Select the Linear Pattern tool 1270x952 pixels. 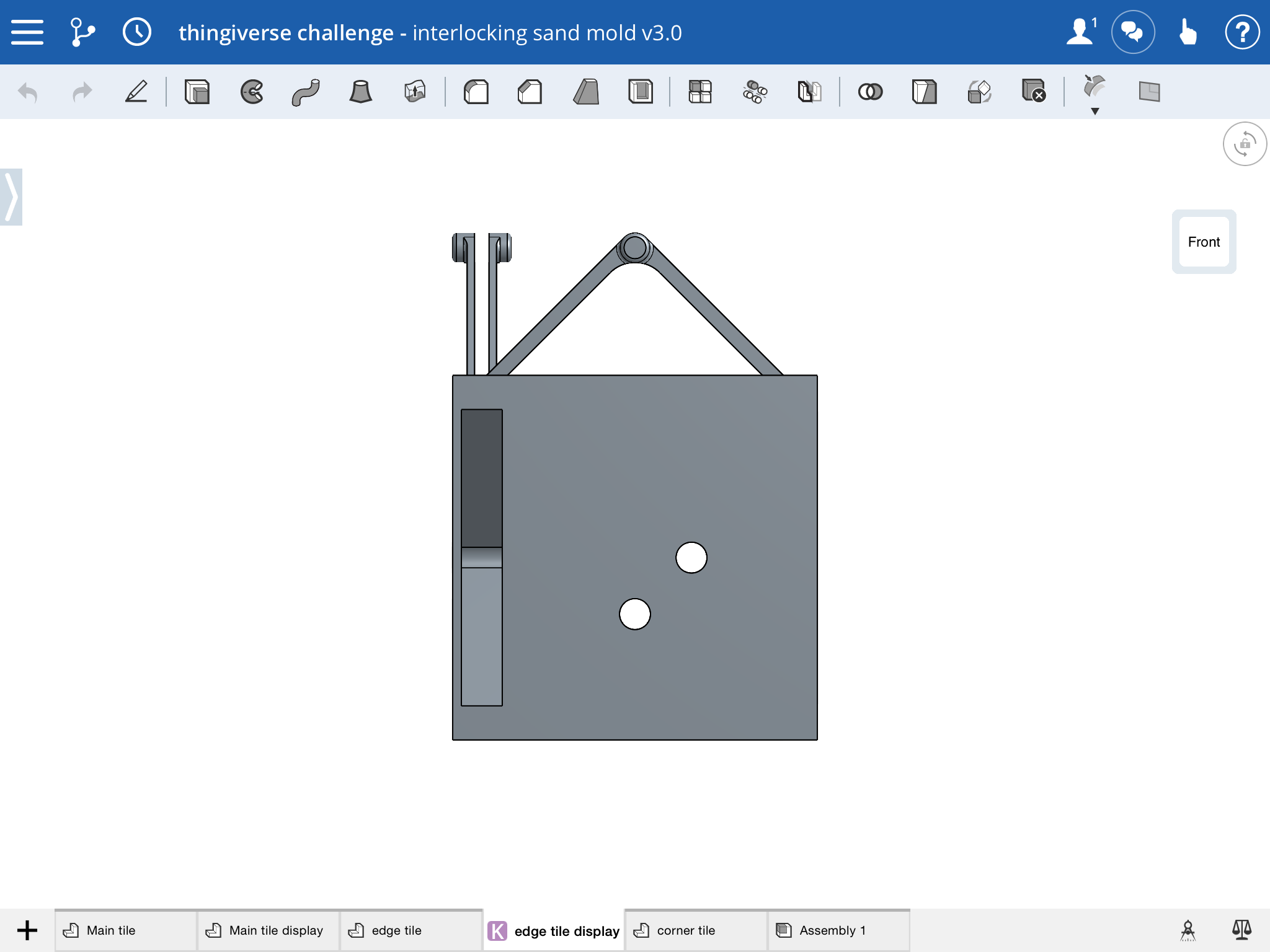(x=700, y=92)
